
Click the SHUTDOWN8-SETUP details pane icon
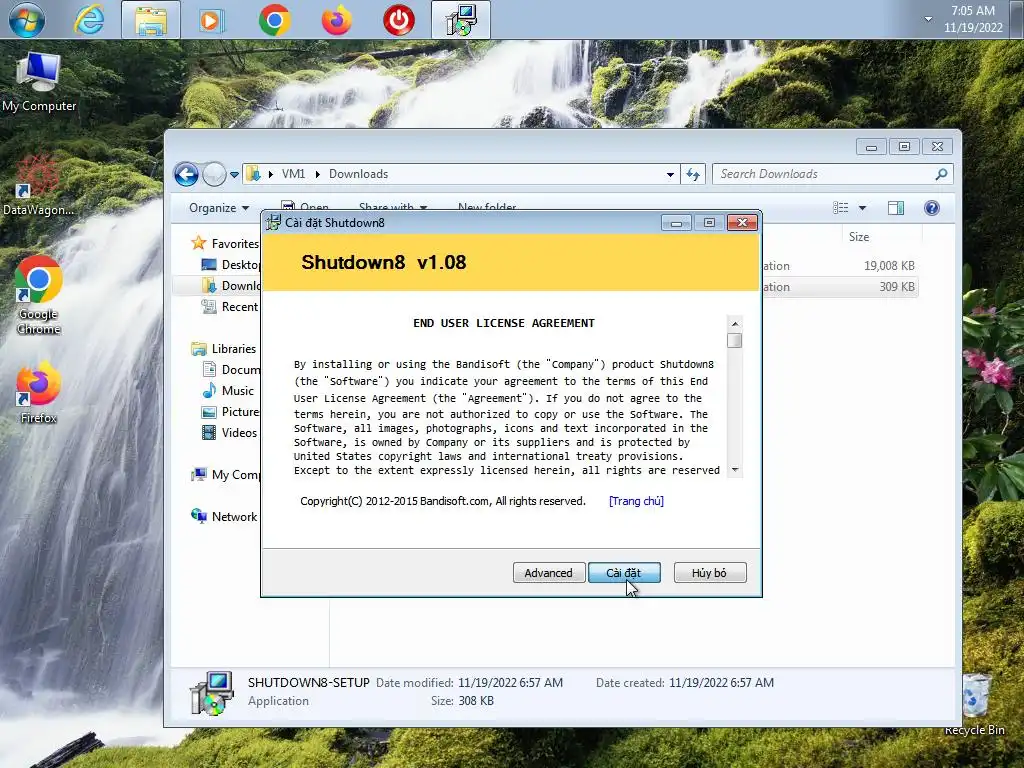tap(211, 693)
